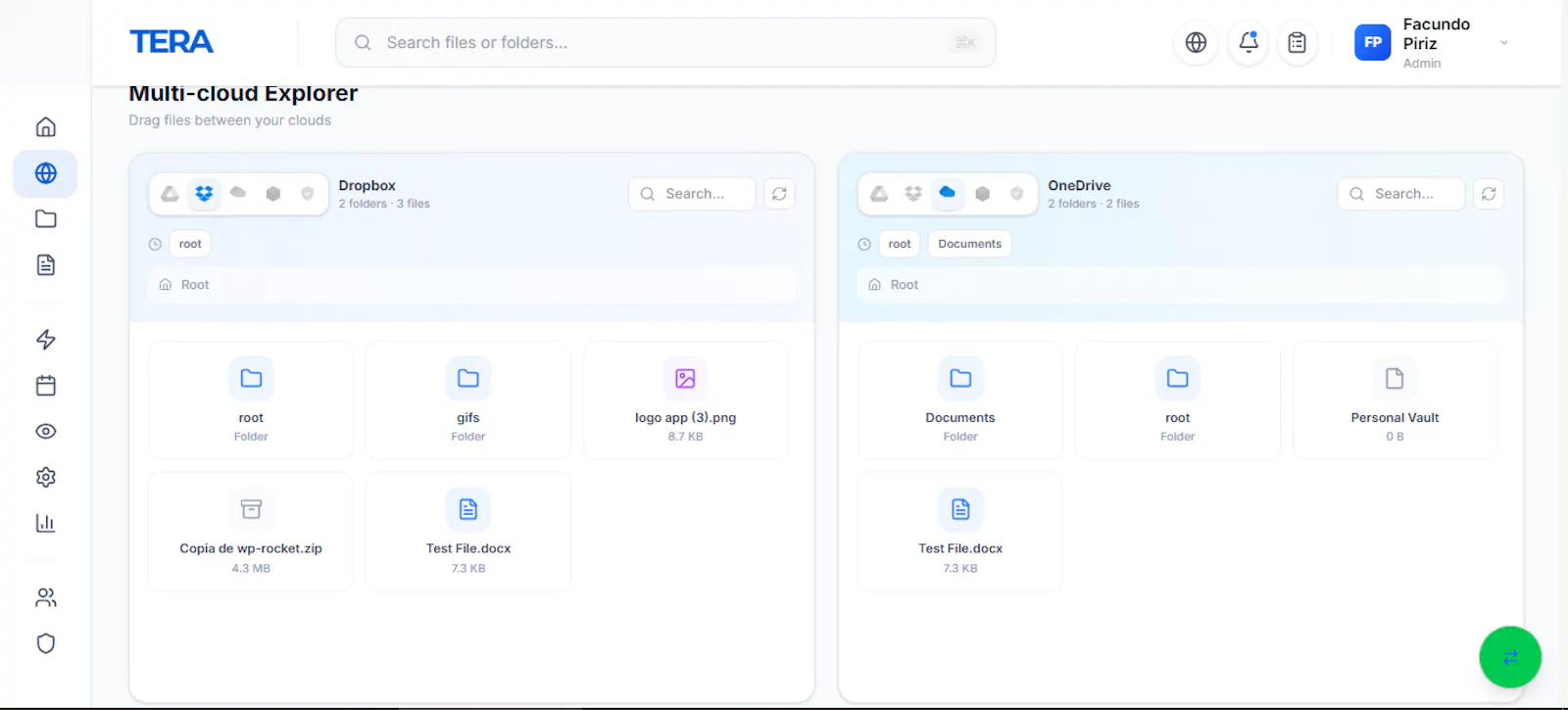Open the shield security sidebar icon
Image resolution: width=1568 pixels, height=710 pixels.
45,643
